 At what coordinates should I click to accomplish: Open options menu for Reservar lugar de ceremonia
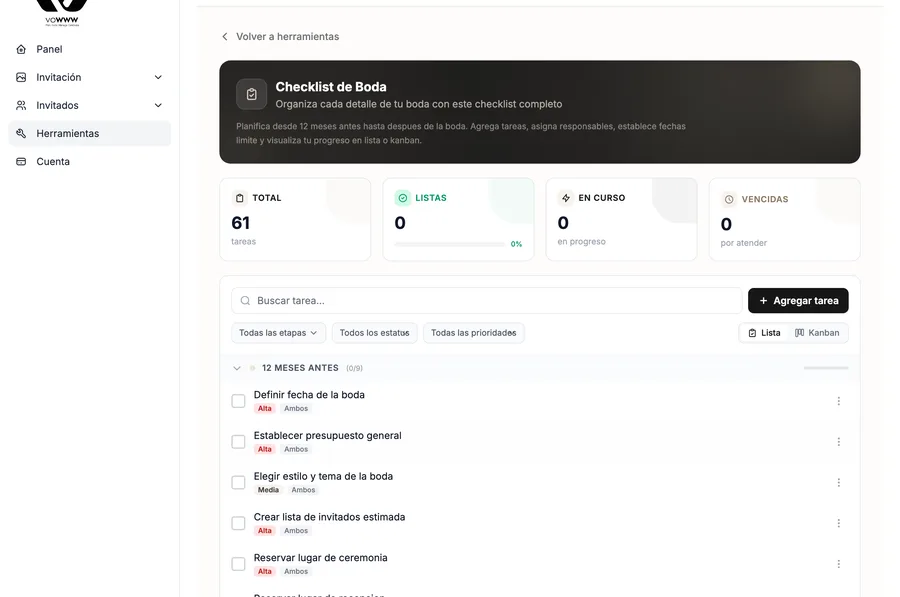[839, 564]
